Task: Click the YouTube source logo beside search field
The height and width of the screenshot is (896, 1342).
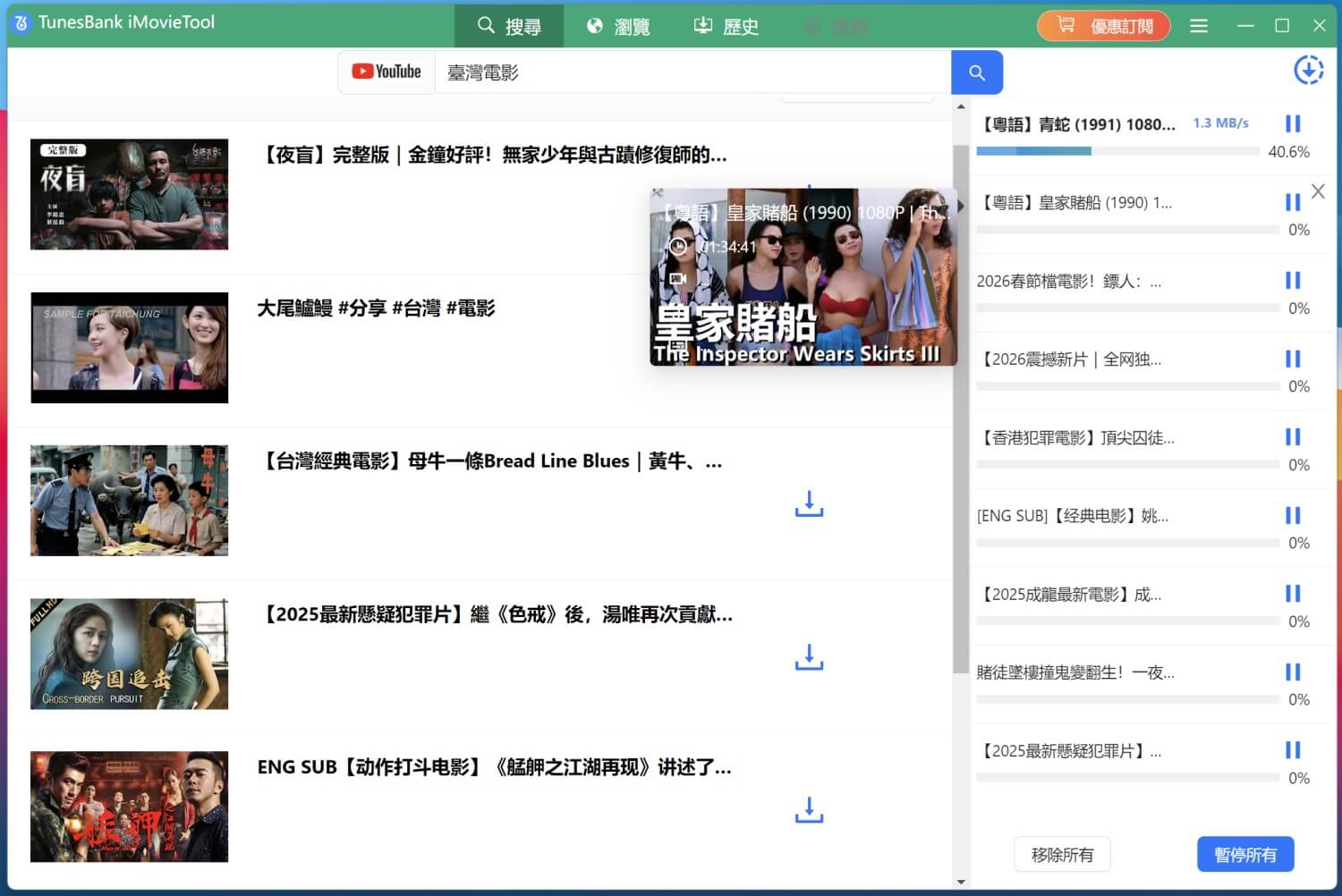Action: pos(386,72)
